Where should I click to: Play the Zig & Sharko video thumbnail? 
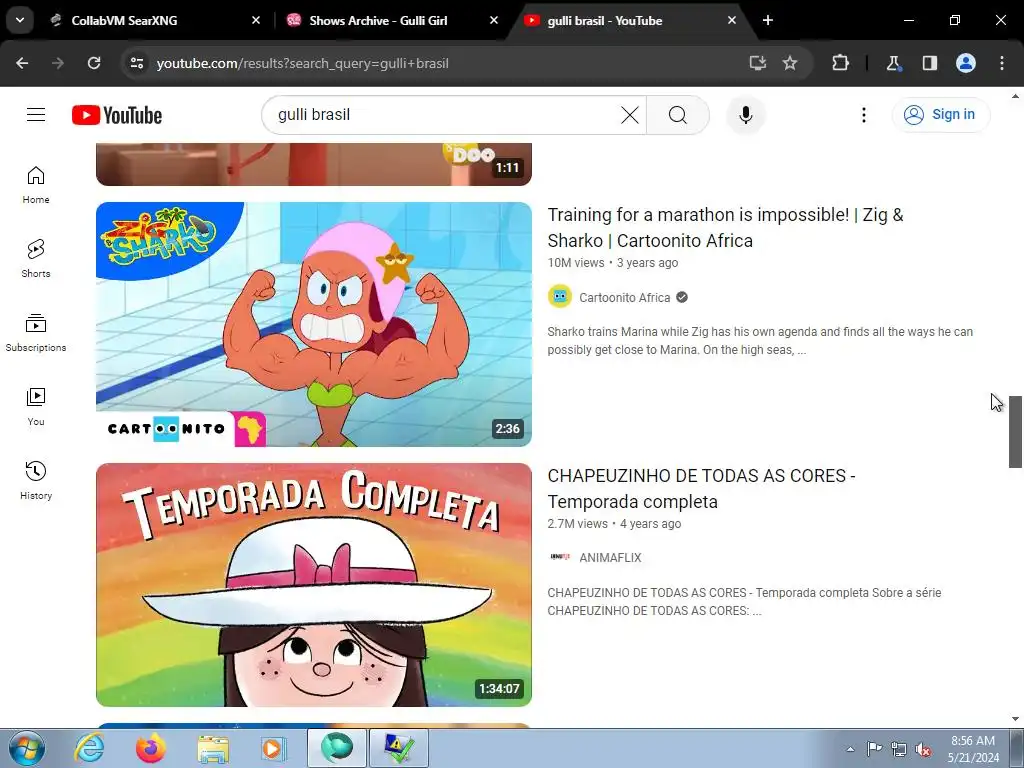tap(313, 324)
